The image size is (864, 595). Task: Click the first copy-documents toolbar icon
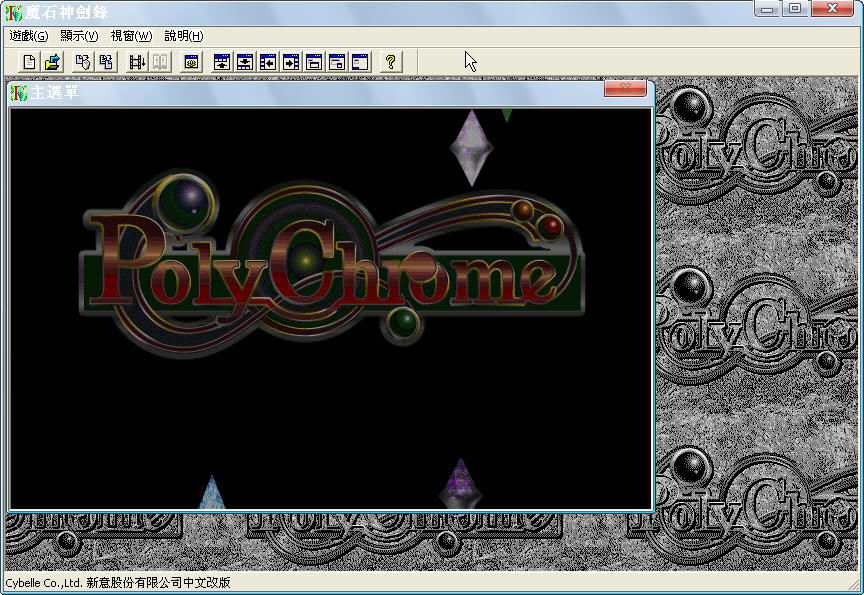pyautogui.click(x=83, y=62)
